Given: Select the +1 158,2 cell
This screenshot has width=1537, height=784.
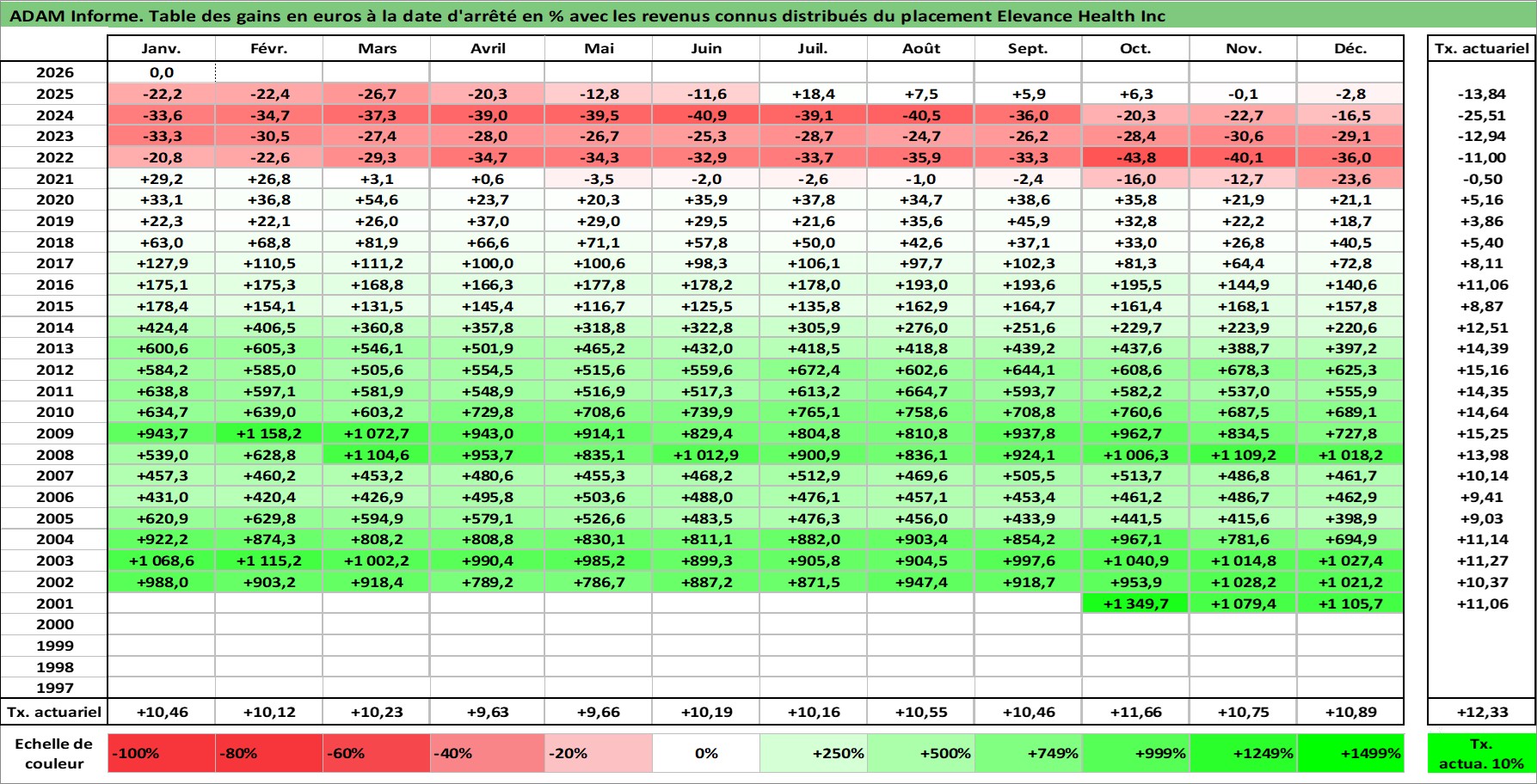Looking at the screenshot, I should pyautogui.click(x=269, y=433).
